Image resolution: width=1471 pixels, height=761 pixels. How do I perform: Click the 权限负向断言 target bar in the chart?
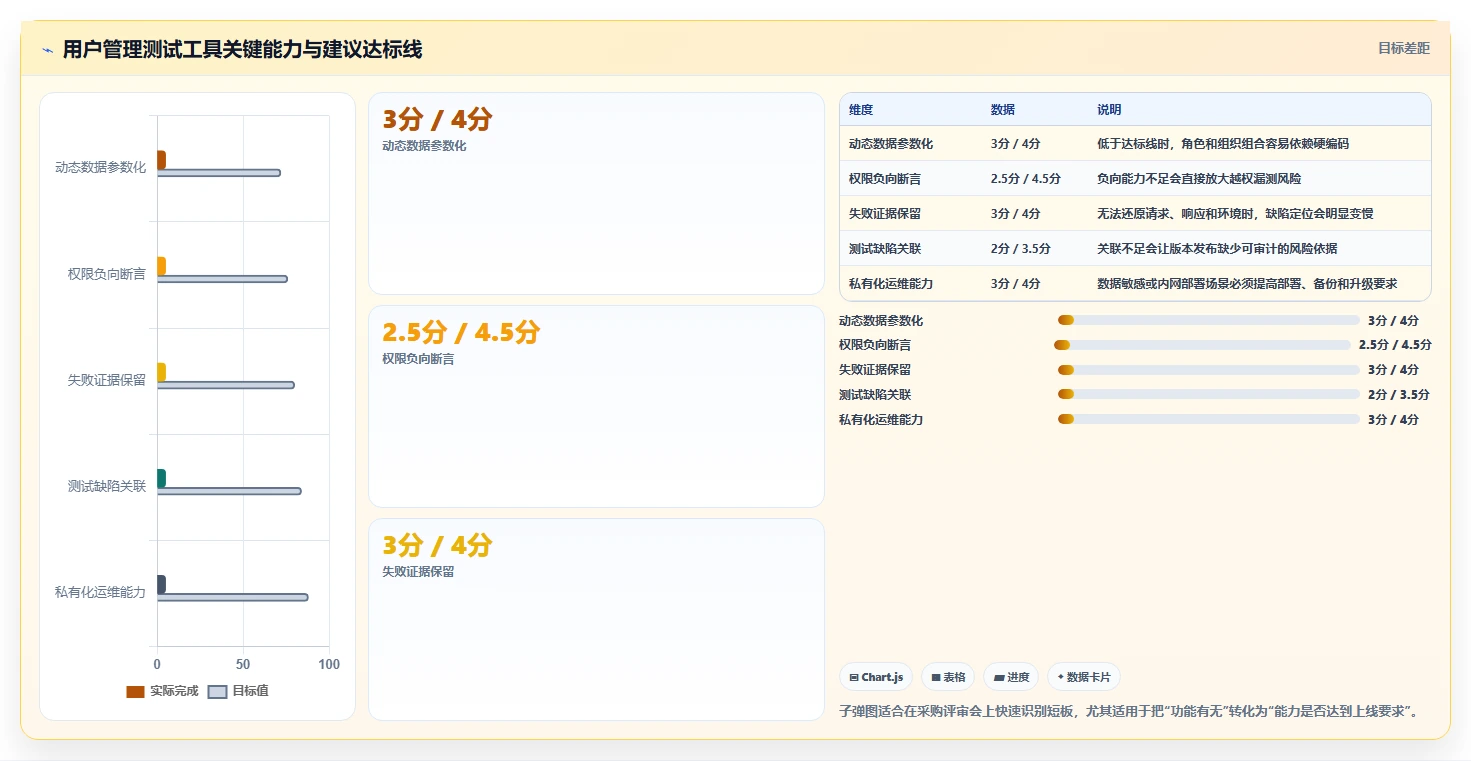(x=222, y=279)
